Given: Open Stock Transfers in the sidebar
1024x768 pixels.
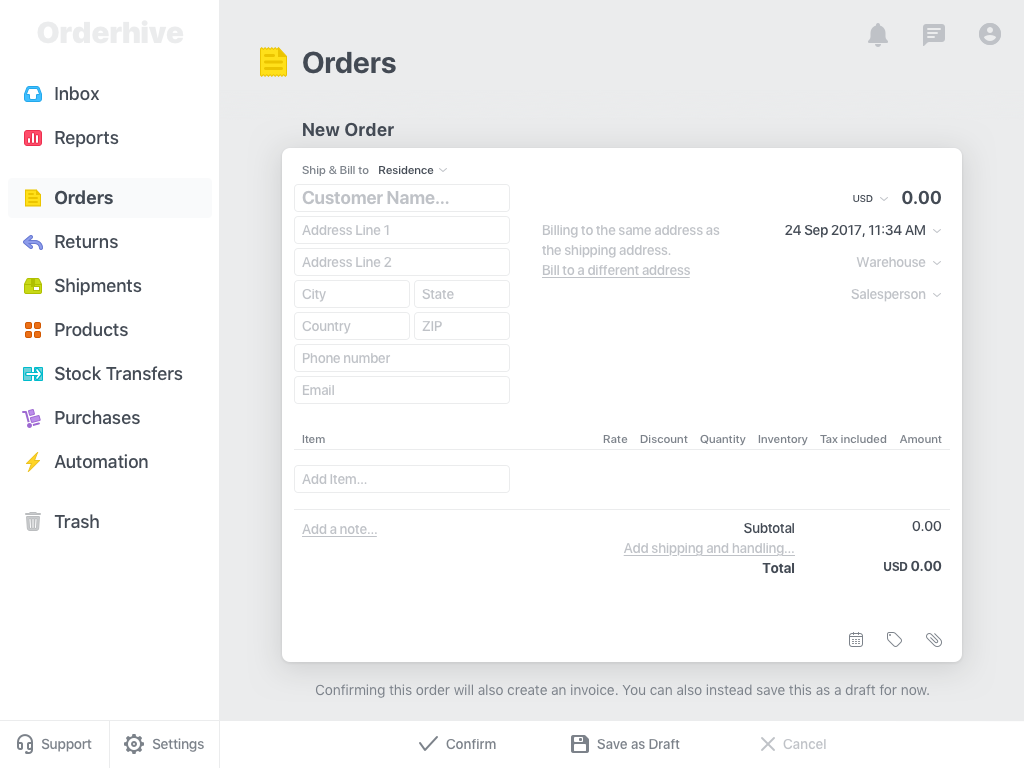Looking at the screenshot, I should click(118, 374).
